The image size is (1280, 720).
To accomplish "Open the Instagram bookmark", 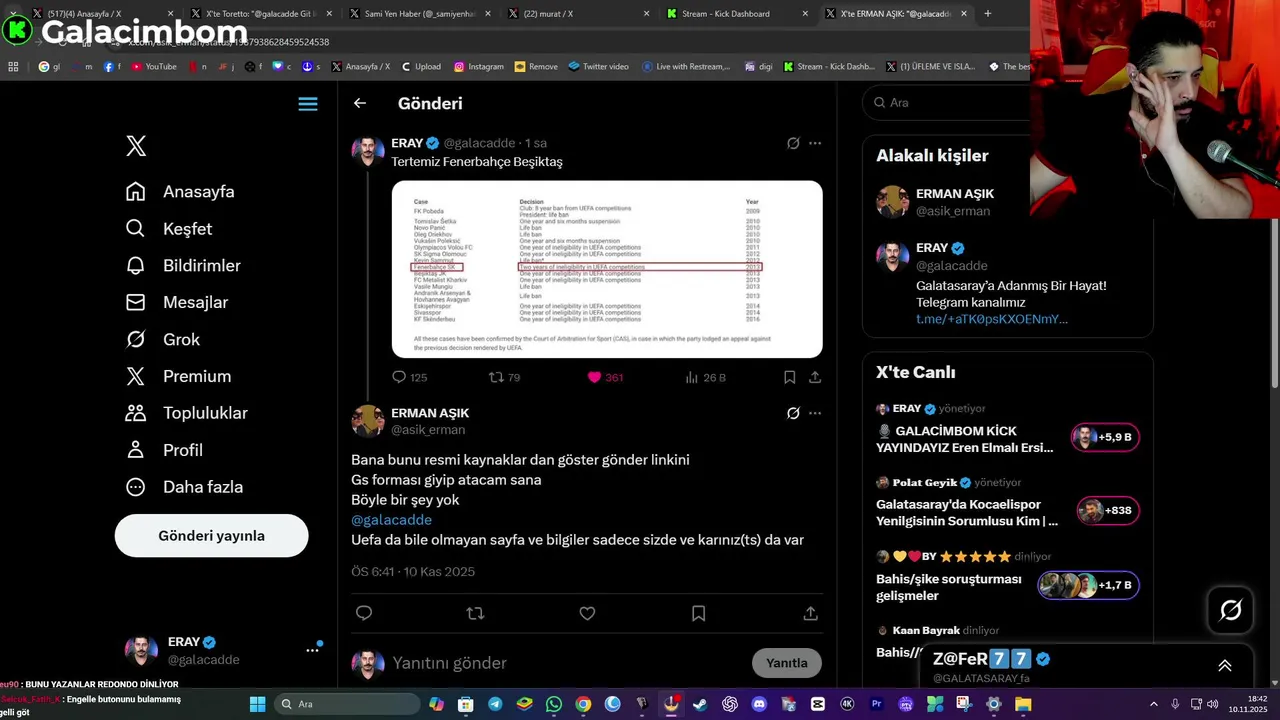I will click(x=479, y=67).
